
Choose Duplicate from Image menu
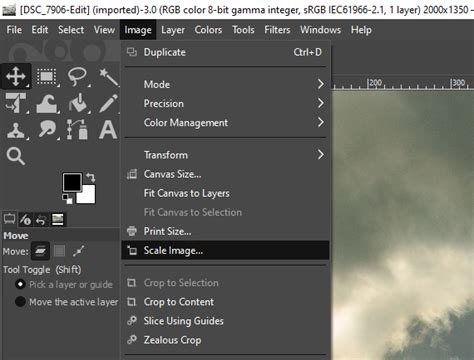tap(225, 52)
